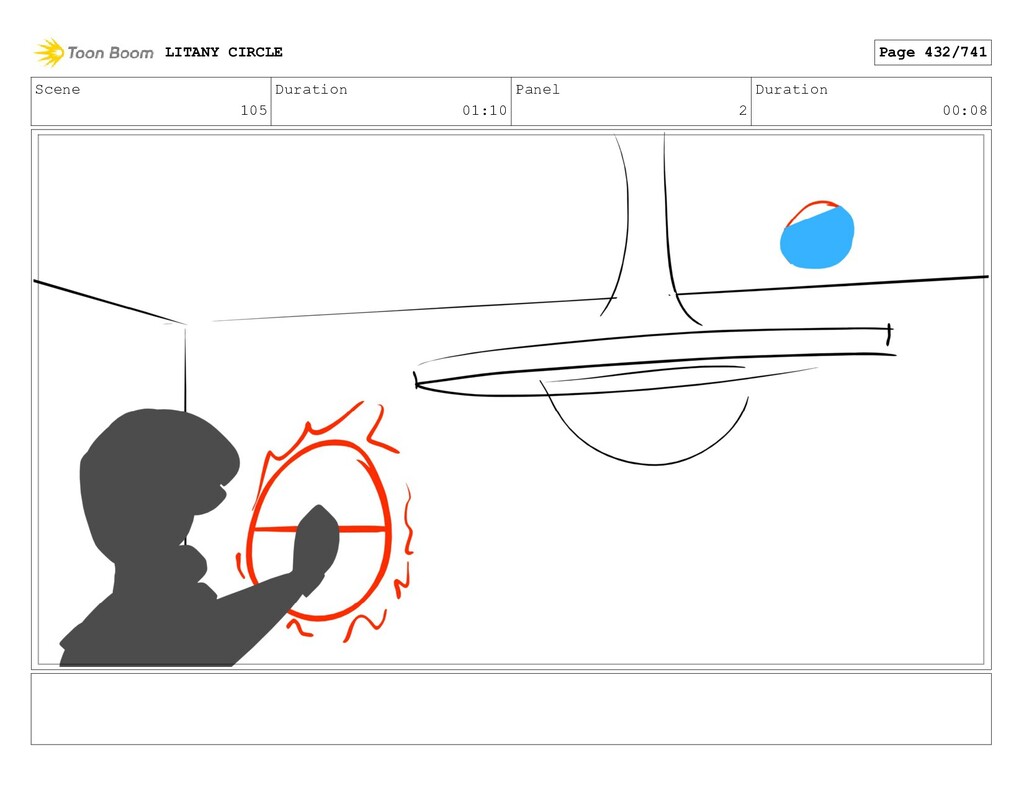The image size is (1024, 791).
Task: Click the empty notes box below panel
Action: [x=511, y=709]
